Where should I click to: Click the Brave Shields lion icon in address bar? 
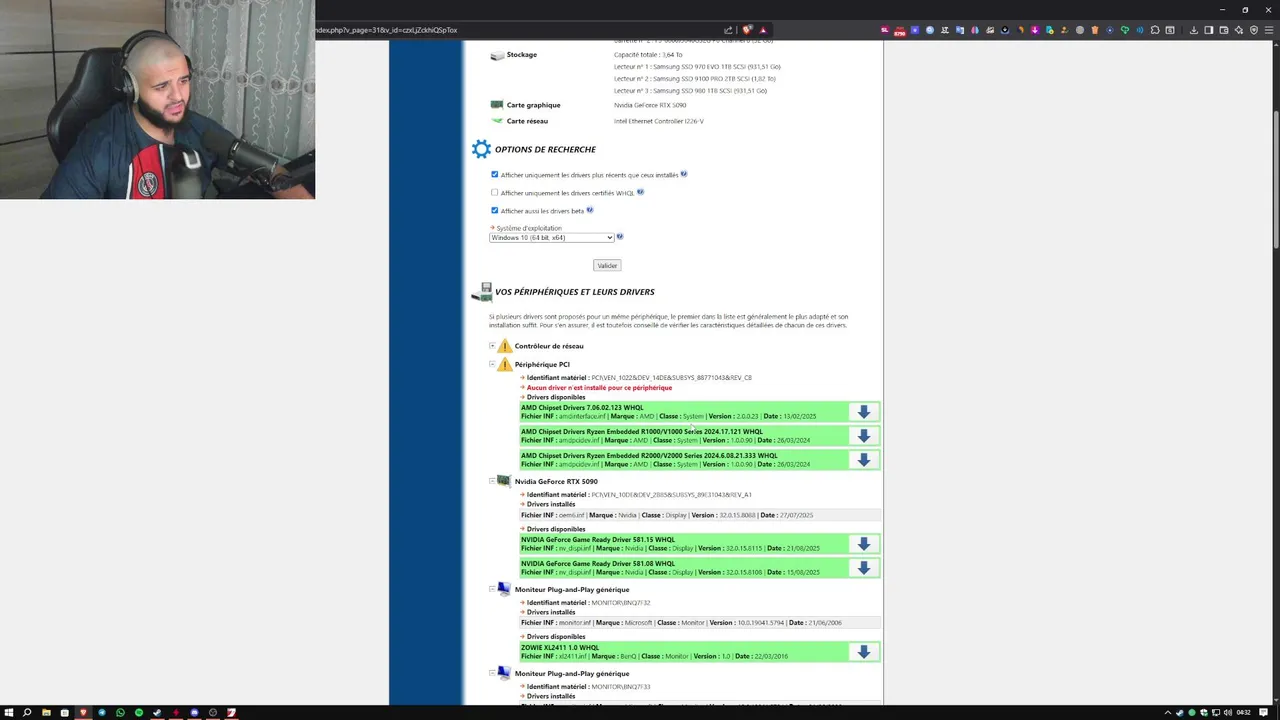[x=746, y=30]
